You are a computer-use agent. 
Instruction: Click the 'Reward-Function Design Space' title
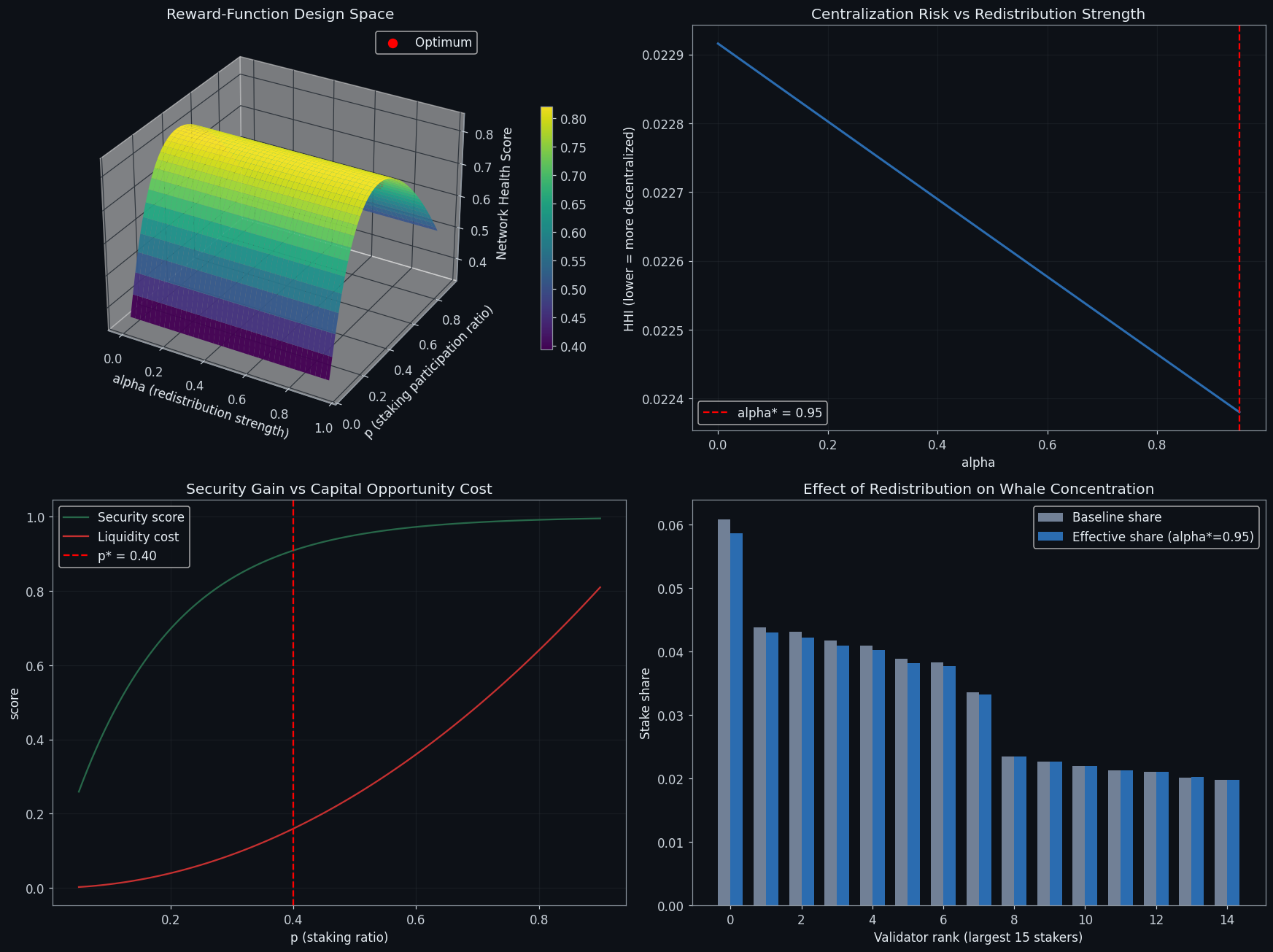click(x=280, y=14)
